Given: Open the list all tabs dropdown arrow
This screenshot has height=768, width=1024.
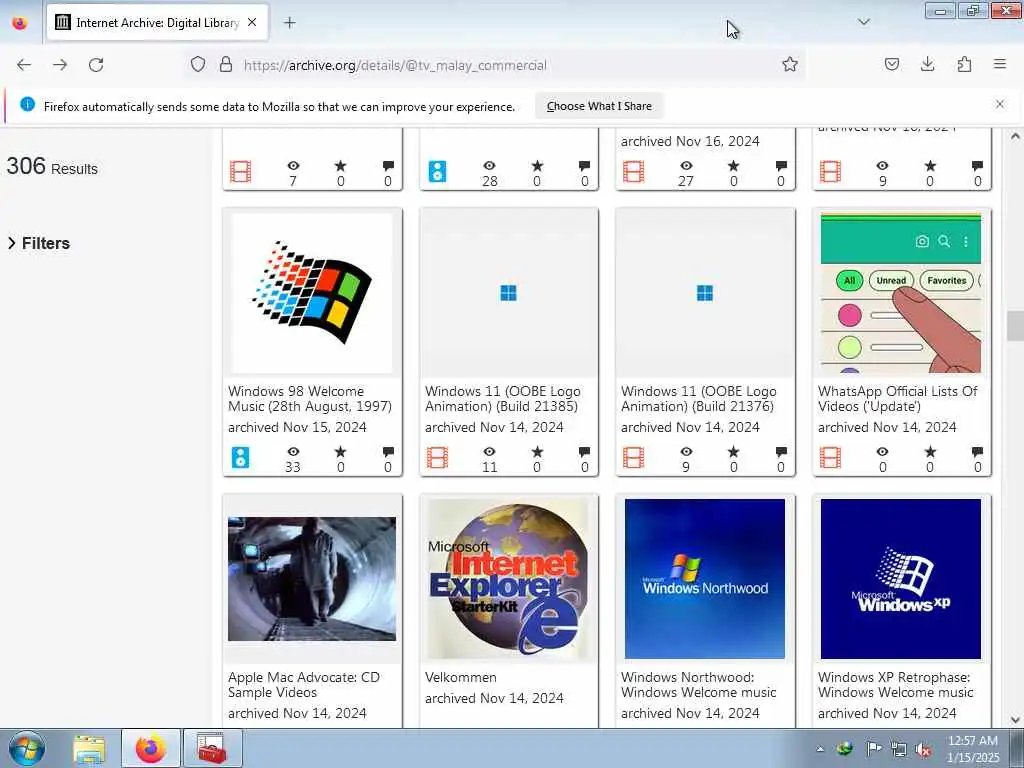Looking at the screenshot, I should point(864,22).
